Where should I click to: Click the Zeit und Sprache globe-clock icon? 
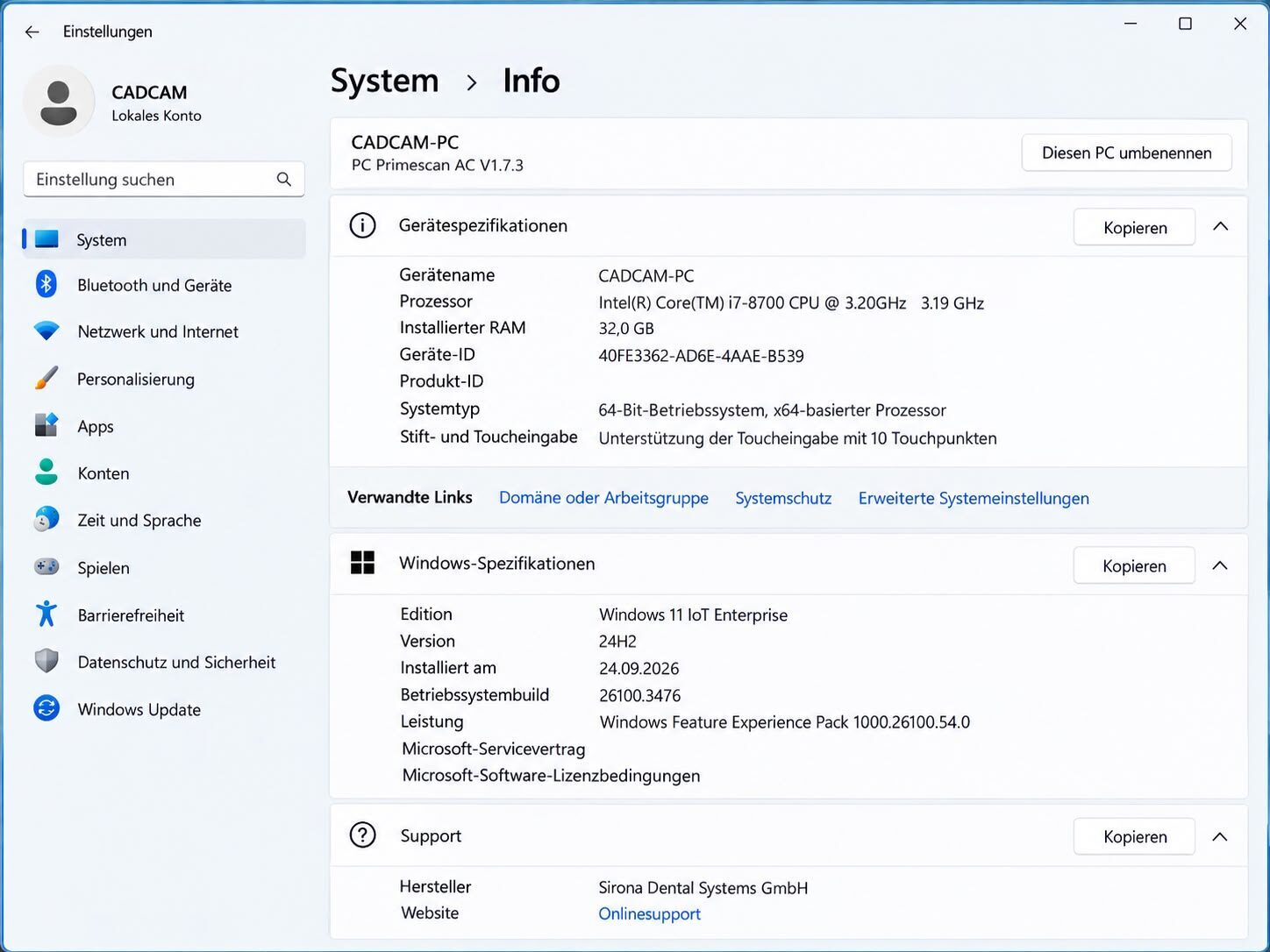46,519
